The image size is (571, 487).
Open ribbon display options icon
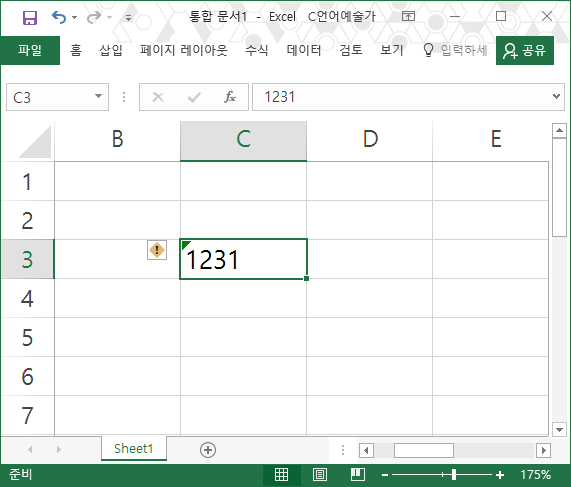(408, 16)
